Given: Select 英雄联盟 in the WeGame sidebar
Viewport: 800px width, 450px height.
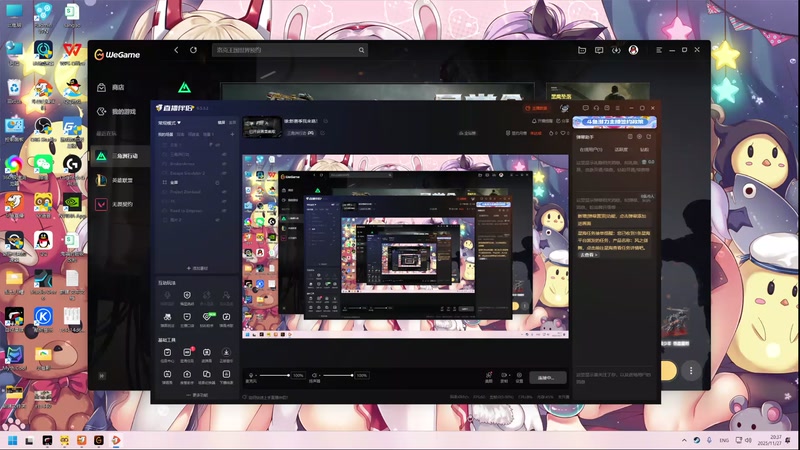Looking at the screenshot, I should (122, 180).
